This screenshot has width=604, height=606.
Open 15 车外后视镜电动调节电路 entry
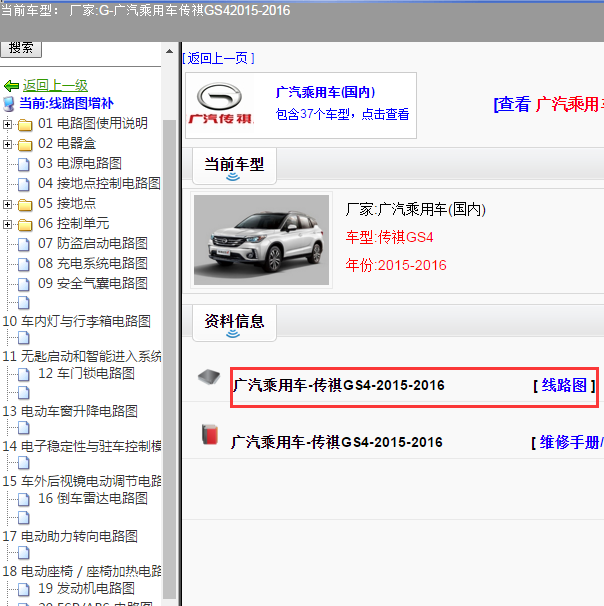point(82,481)
